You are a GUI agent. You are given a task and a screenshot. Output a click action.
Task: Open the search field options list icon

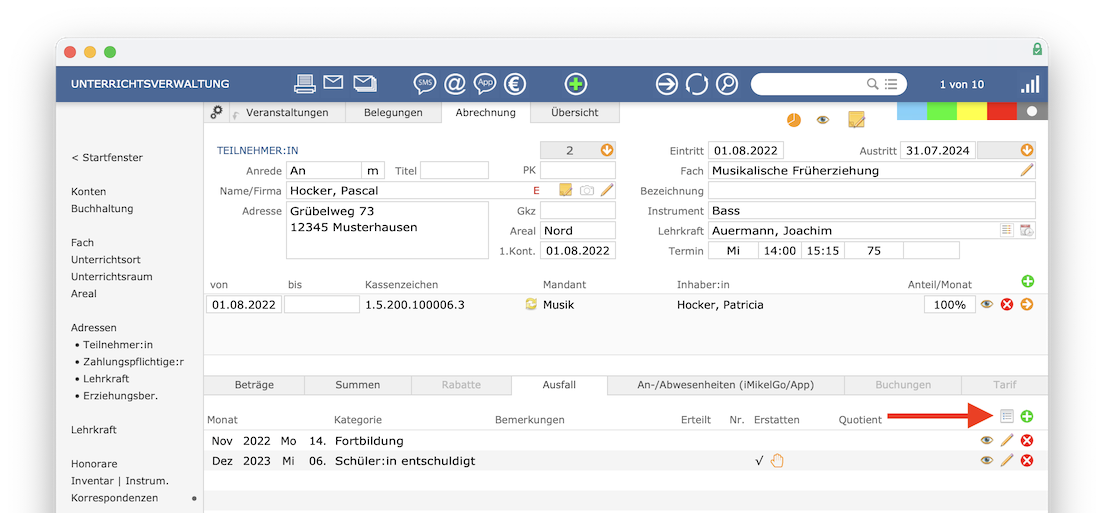click(x=891, y=84)
